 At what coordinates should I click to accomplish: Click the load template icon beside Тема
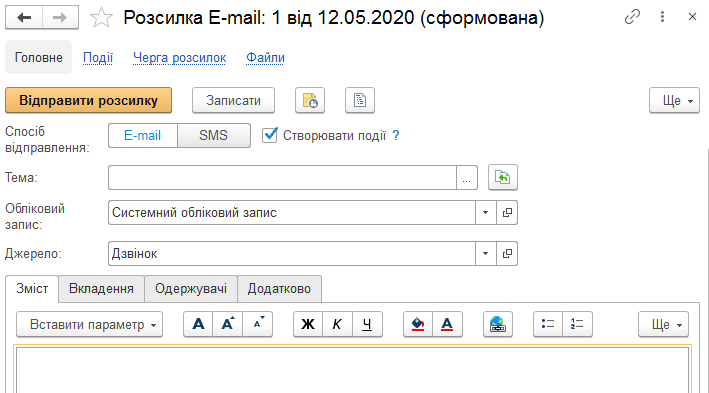point(503,177)
